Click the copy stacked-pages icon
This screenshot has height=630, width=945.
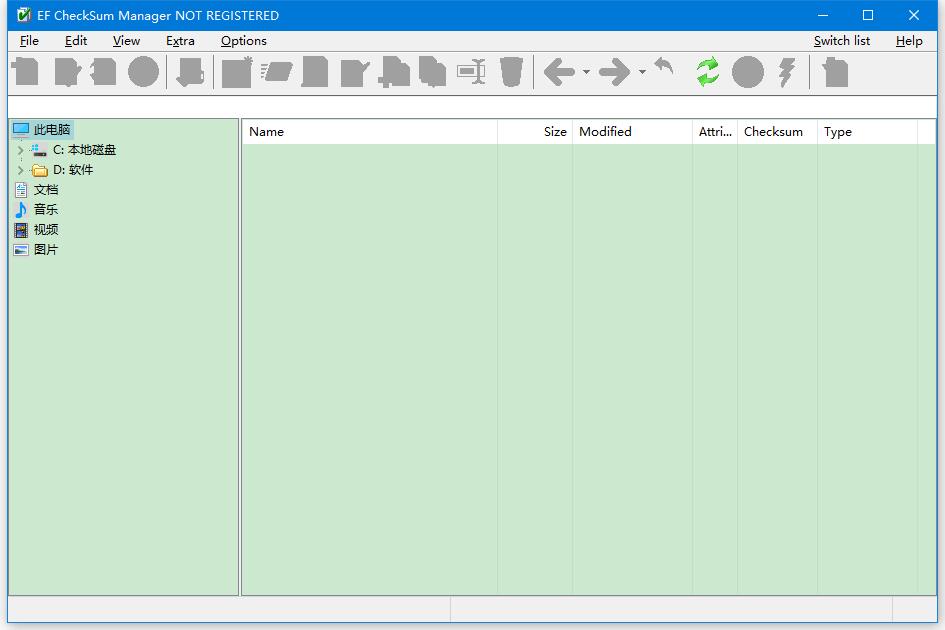[x=432, y=72]
